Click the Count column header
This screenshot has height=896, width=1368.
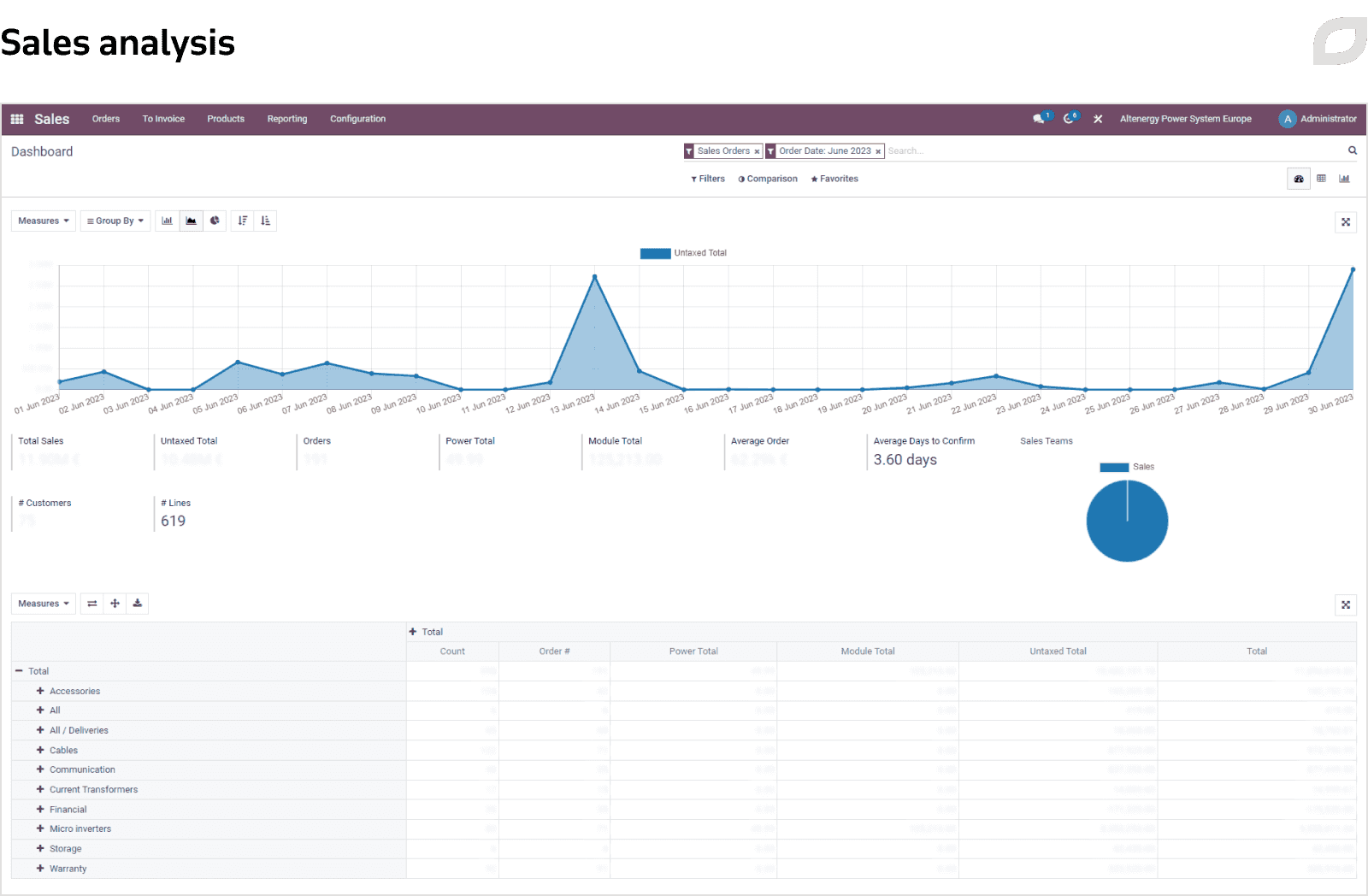pyautogui.click(x=452, y=651)
